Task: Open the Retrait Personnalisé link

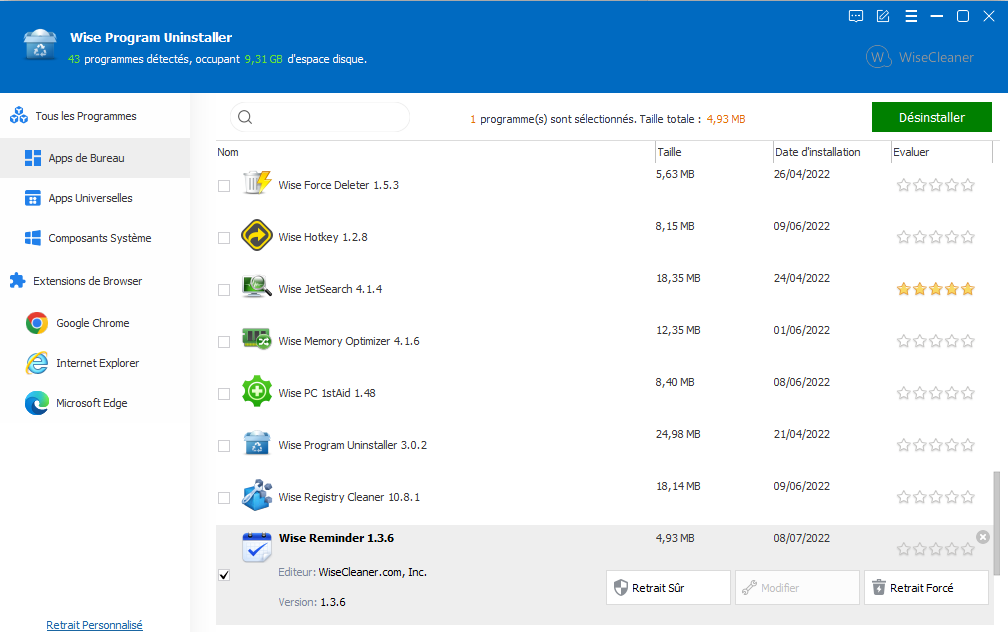Action: [x=94, y=625]
